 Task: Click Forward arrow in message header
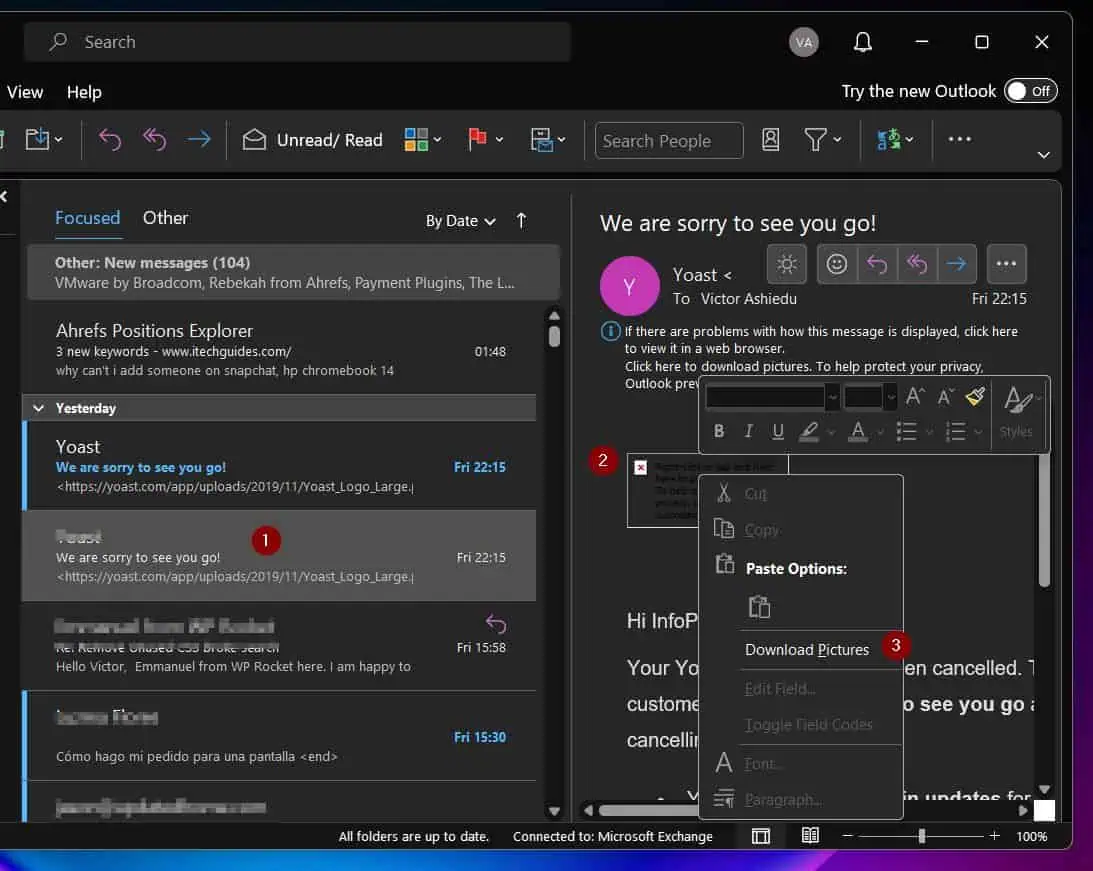956,264
